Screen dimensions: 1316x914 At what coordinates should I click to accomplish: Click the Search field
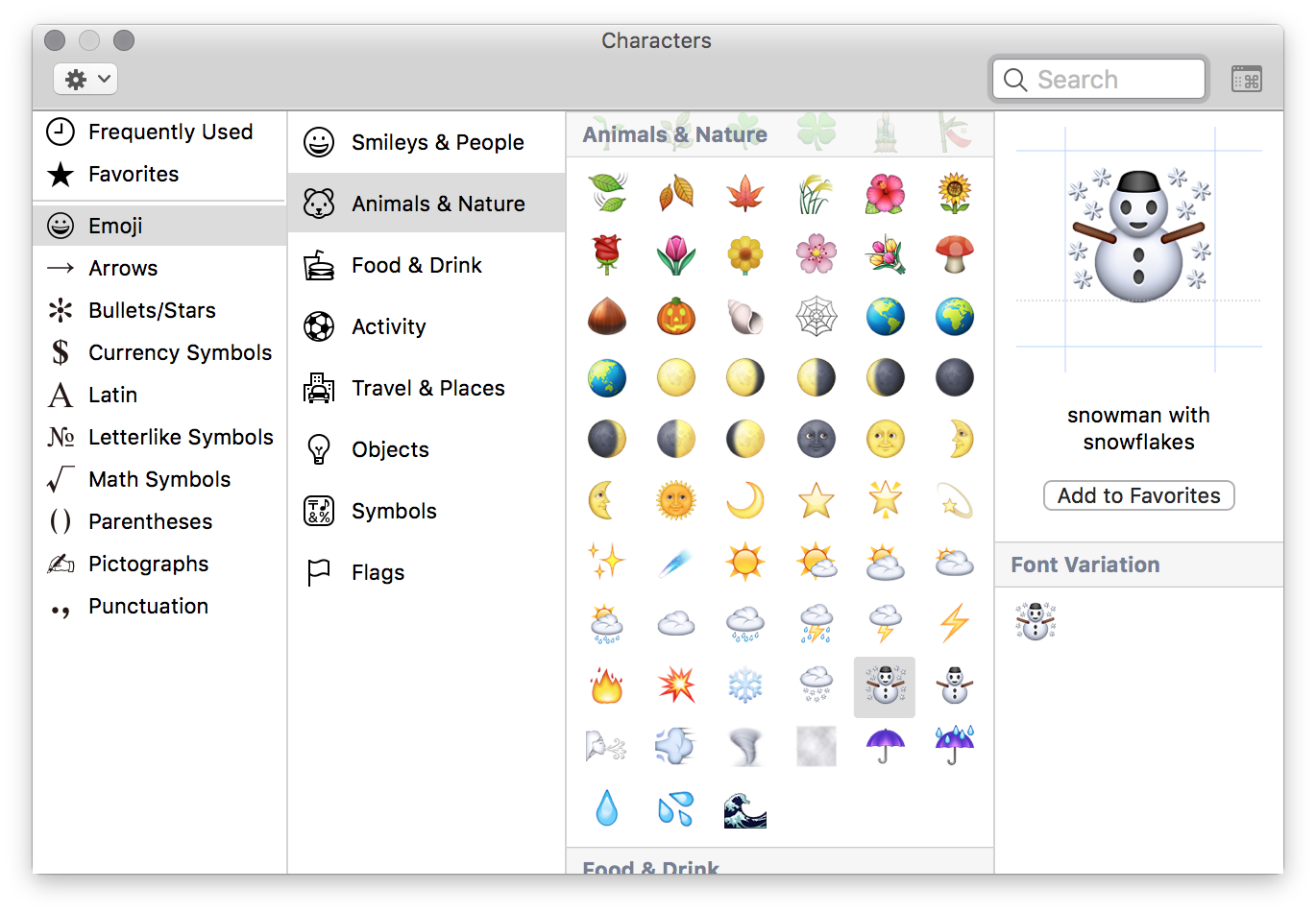point(1099,79)
